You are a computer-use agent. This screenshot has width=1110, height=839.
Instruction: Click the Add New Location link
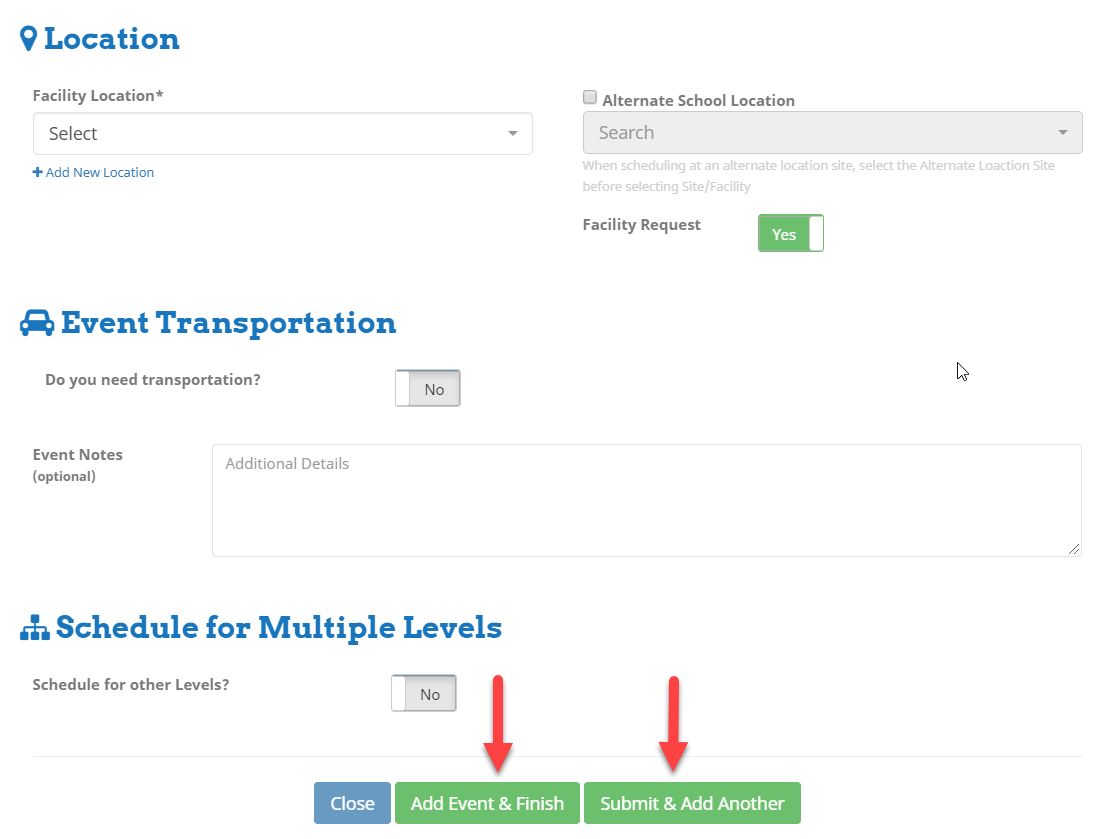(99, 172)
